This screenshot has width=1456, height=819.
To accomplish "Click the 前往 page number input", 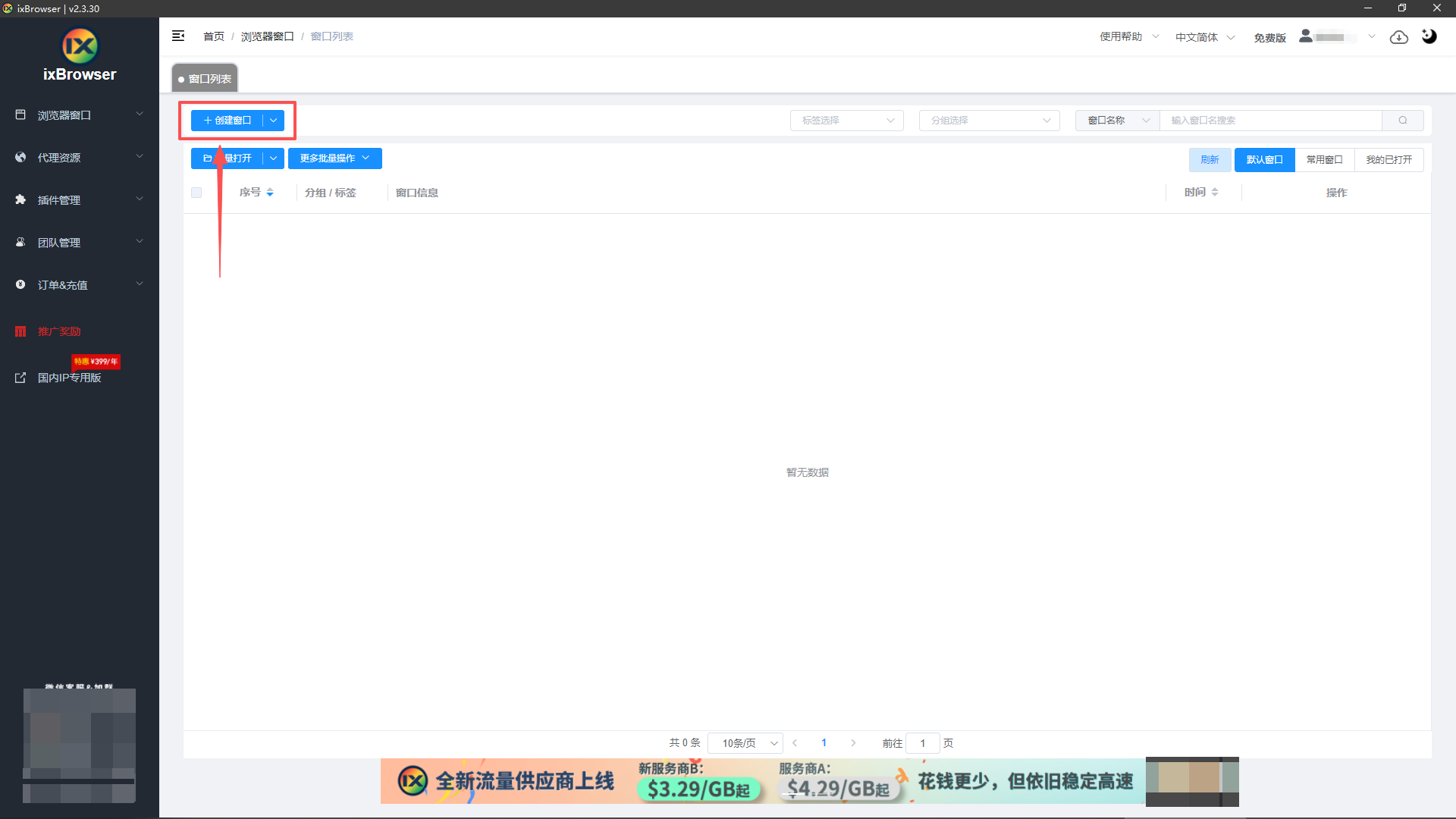I will point(923,743).
